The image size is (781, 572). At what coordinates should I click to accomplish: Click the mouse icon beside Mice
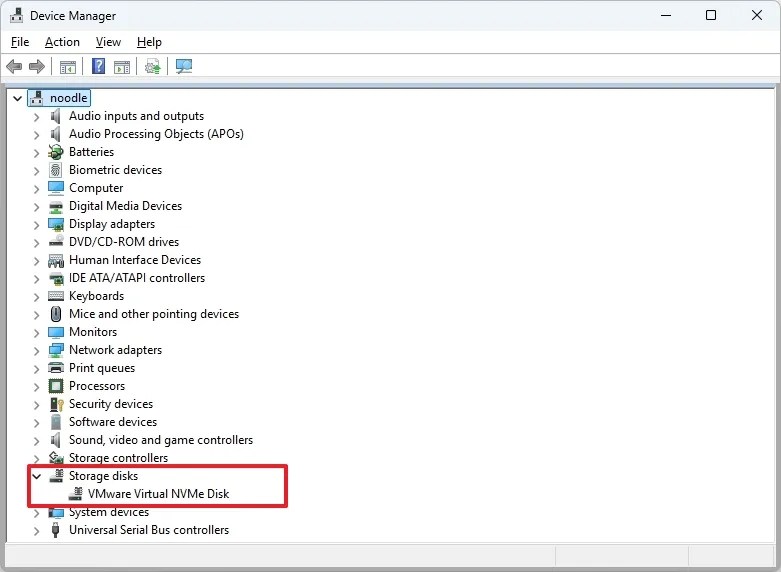click(56, 314)
